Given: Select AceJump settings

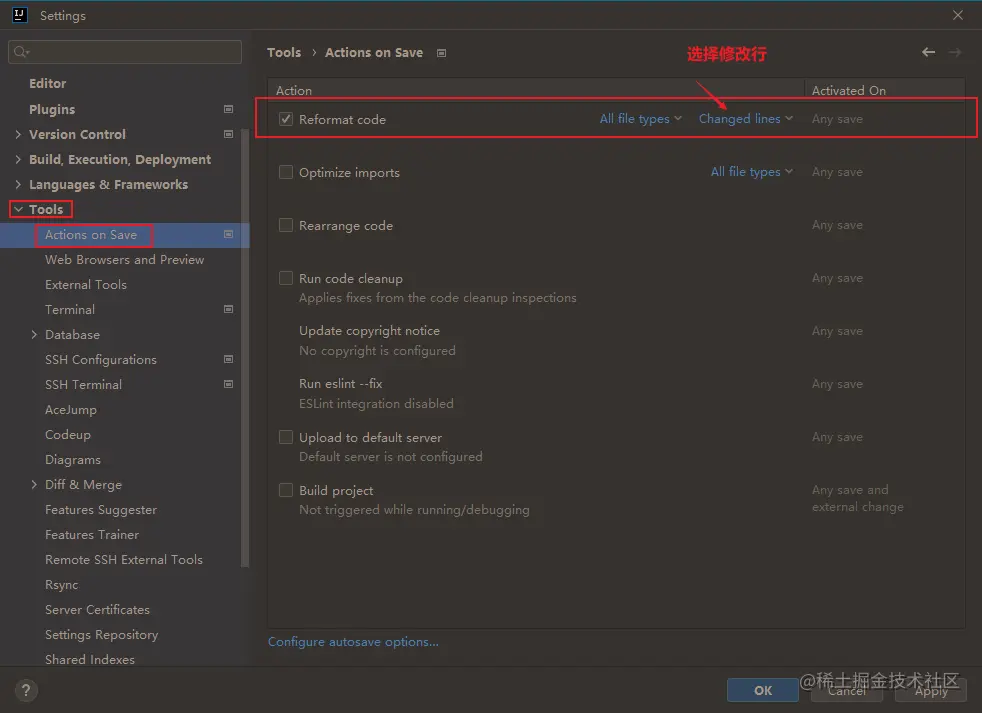Looking at the screenshot, I should click(71, 410).
